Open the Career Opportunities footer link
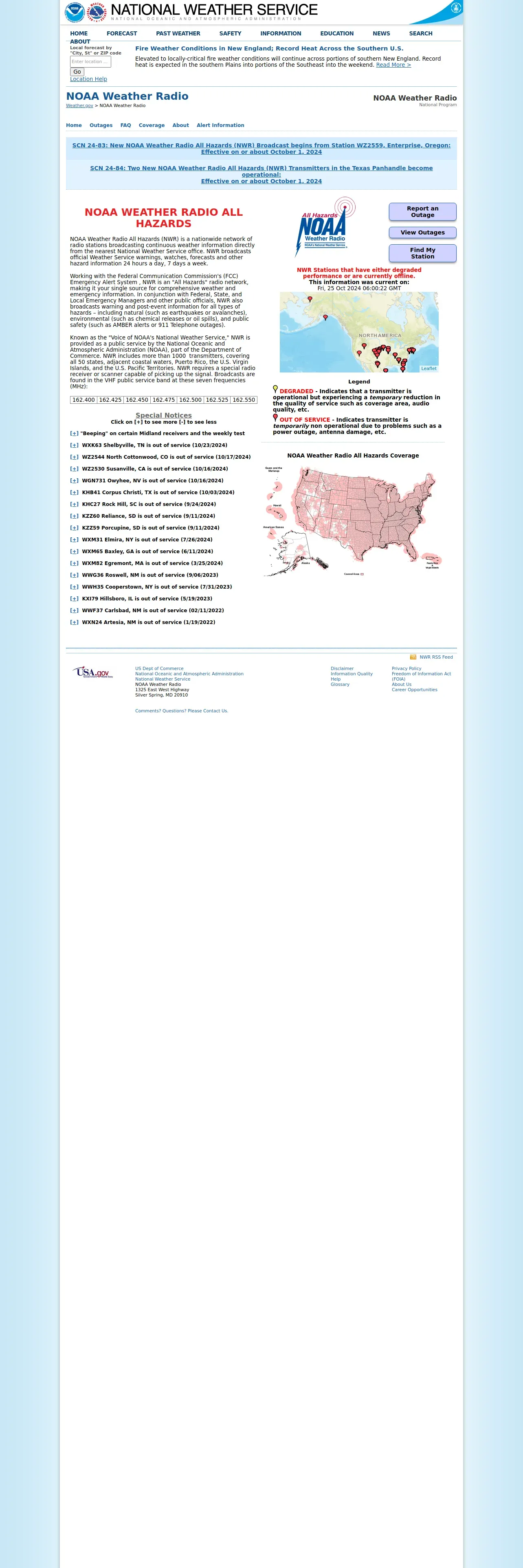The image size is (523, 1568). pos(414,690)
